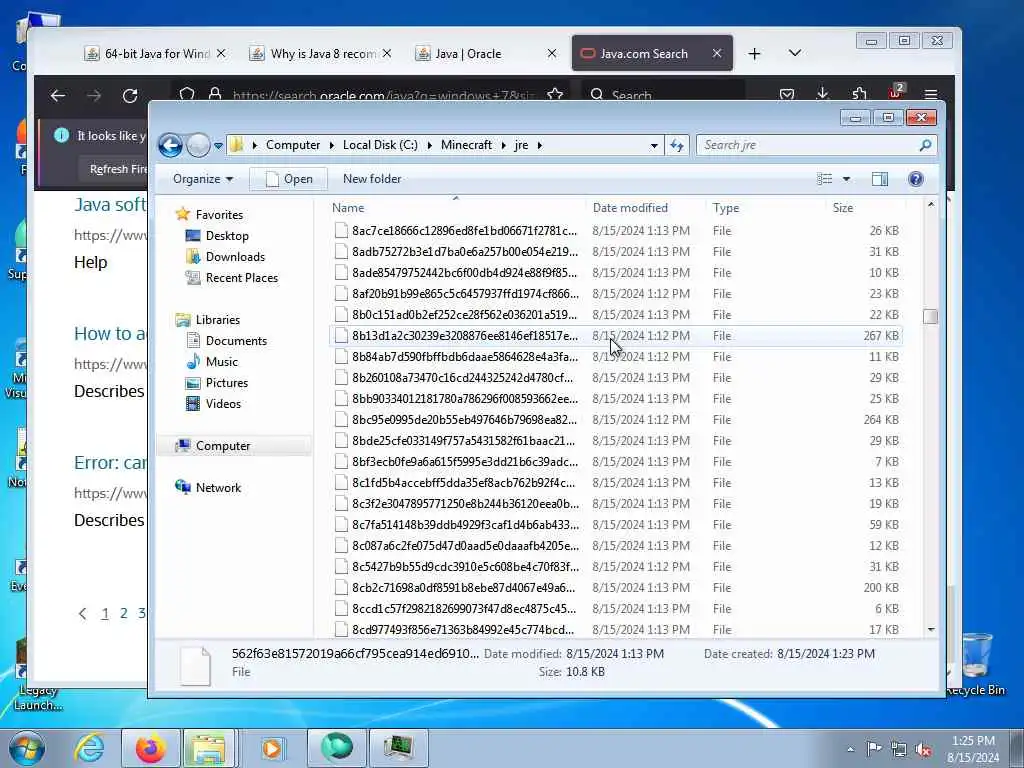
Task: Click the search magnifier icon in Search jre
Action: 925,145
